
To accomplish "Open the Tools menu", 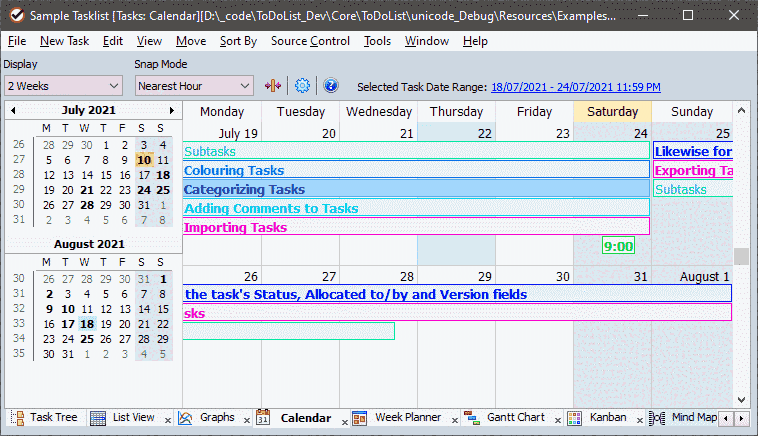I will (377, 41).
